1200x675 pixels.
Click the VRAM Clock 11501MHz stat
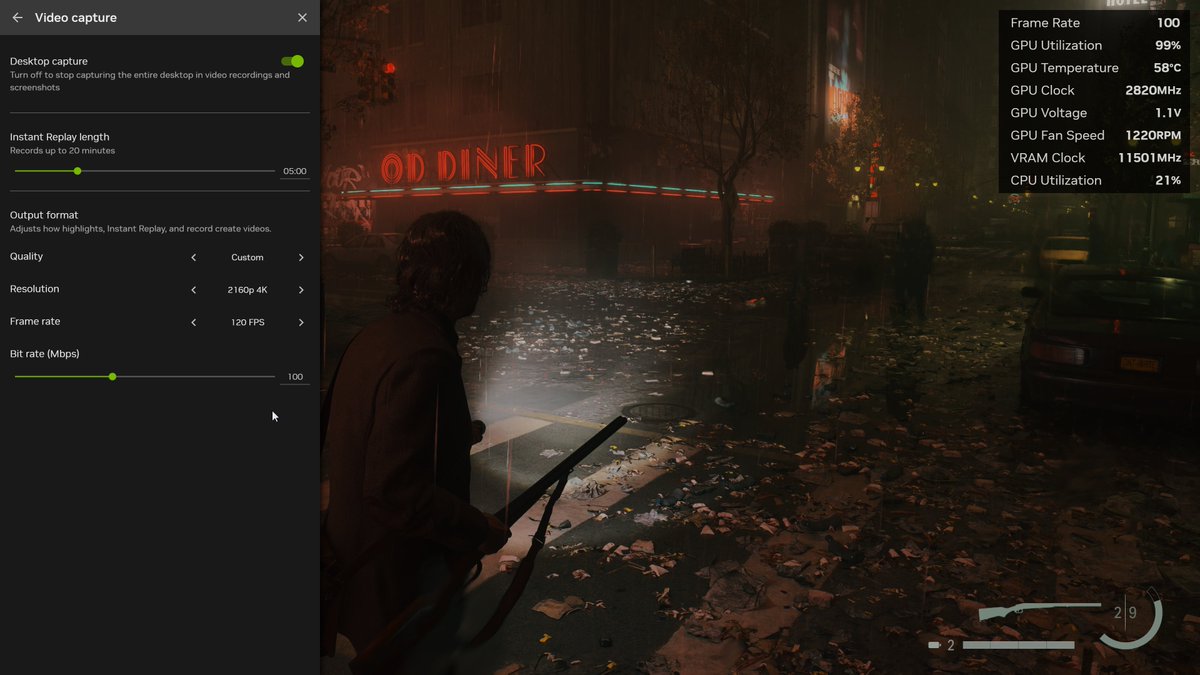[1095, 158]
